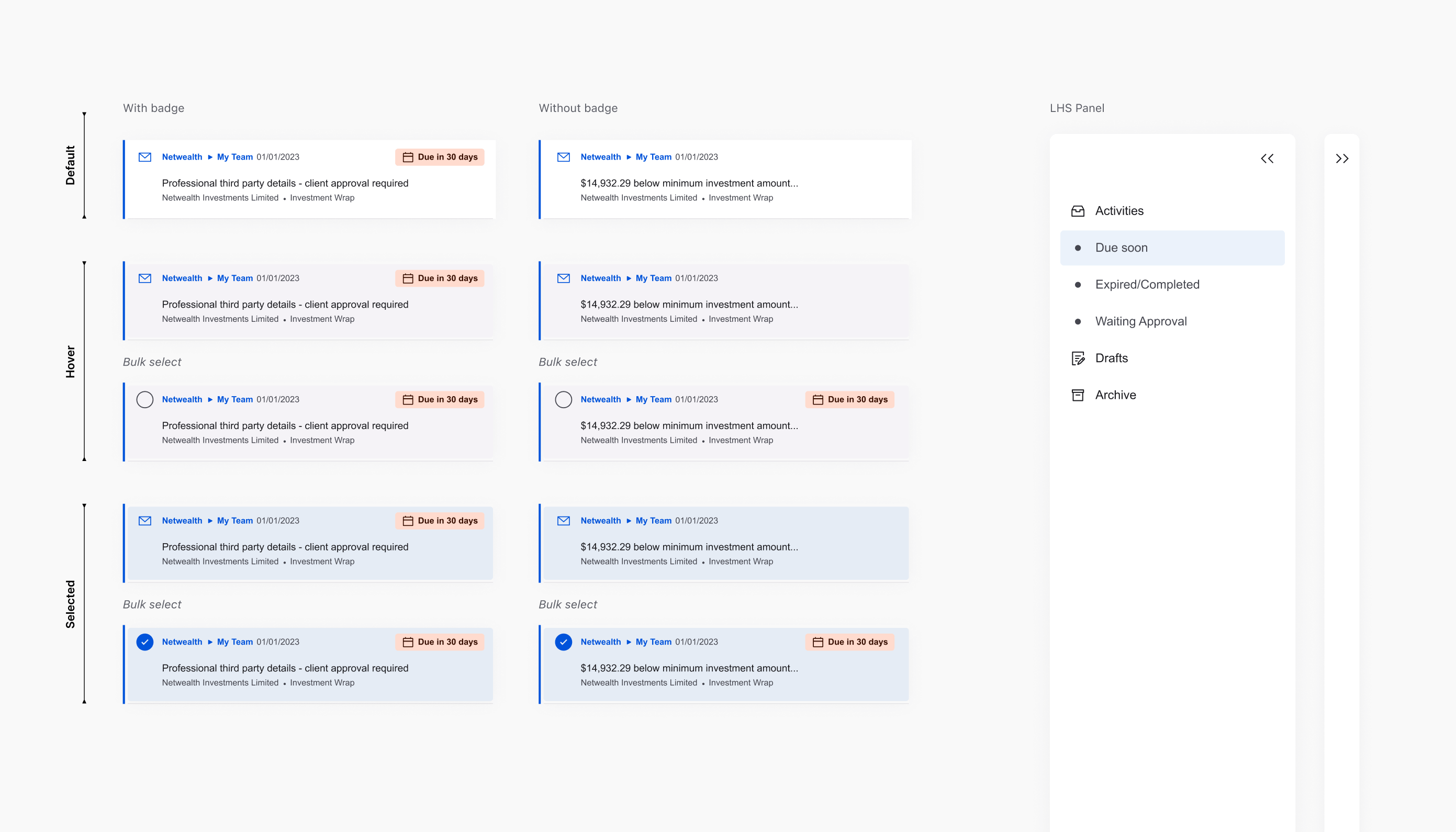This screenshot has height=832, width=1456.
Task: Tick empty bulk-select circle on $14,932.29 hover card
Action: click(564, 399)
